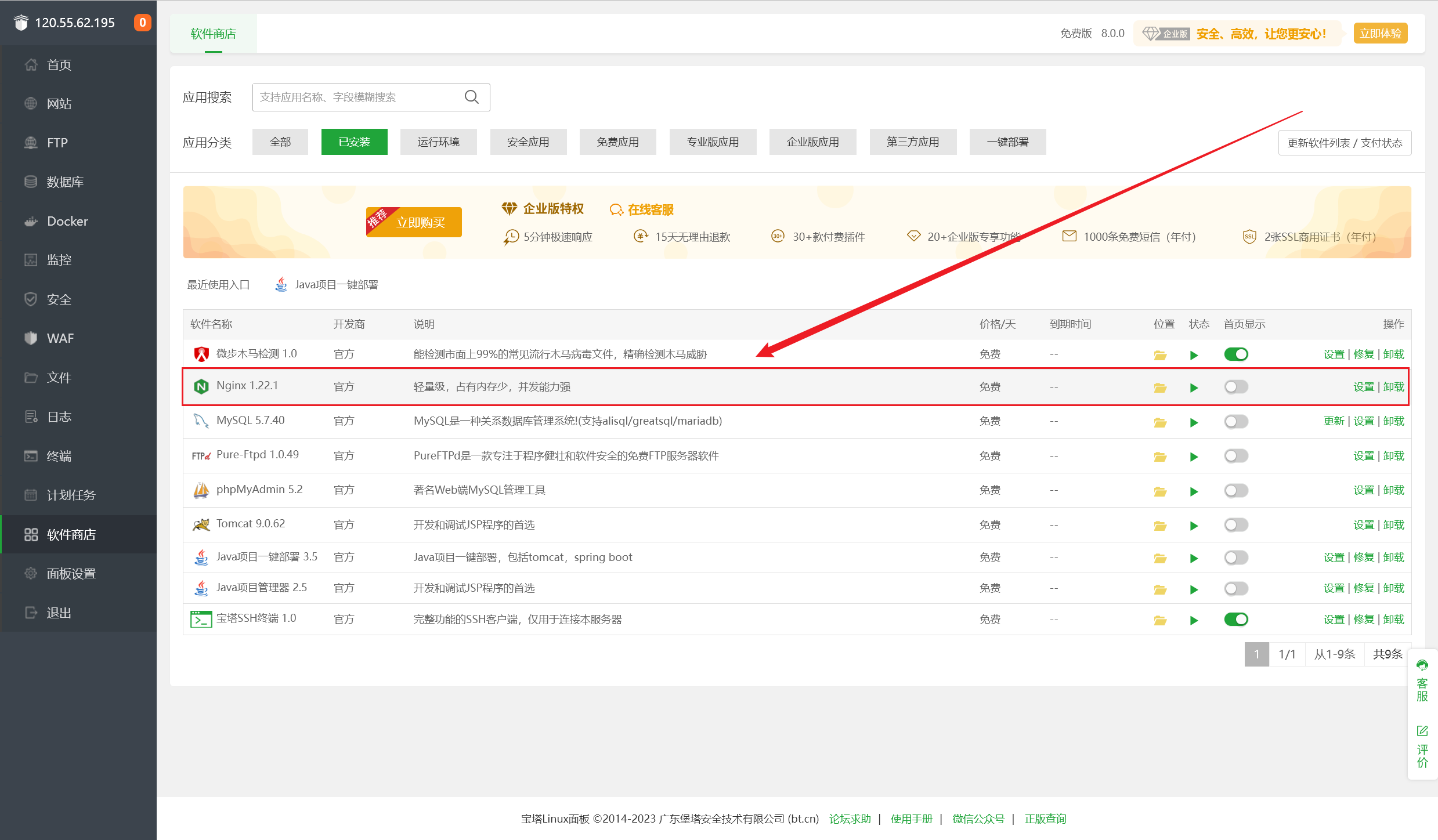Screen dimensions: 1438x840
Task: Turn off 微步木马检测 homepage display toggle
Action: (1236, 354)
